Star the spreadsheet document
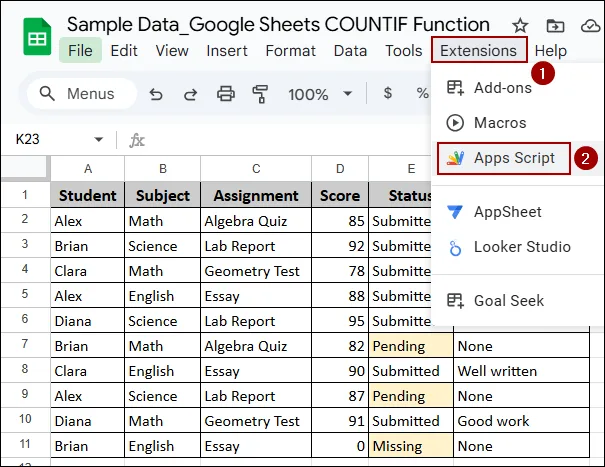The width and height of the screenshot is (605, 467). 520,25
